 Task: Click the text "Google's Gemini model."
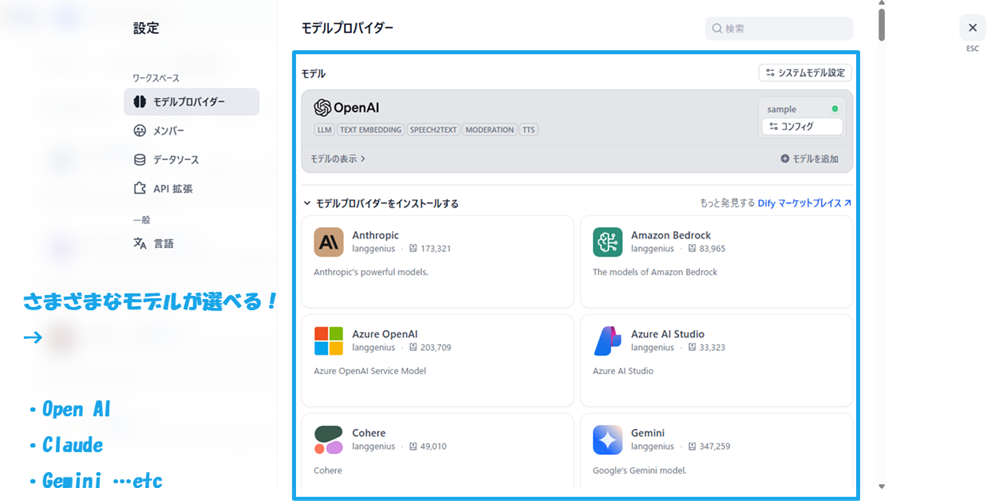point(640,470)
